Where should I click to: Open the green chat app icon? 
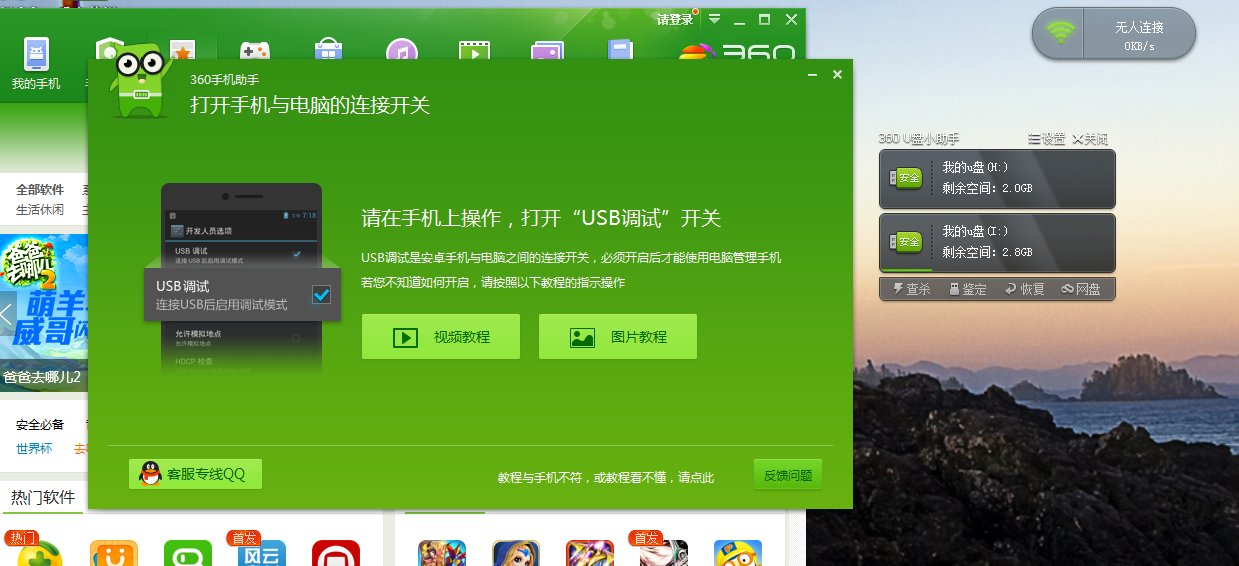[x=188, y=553]
